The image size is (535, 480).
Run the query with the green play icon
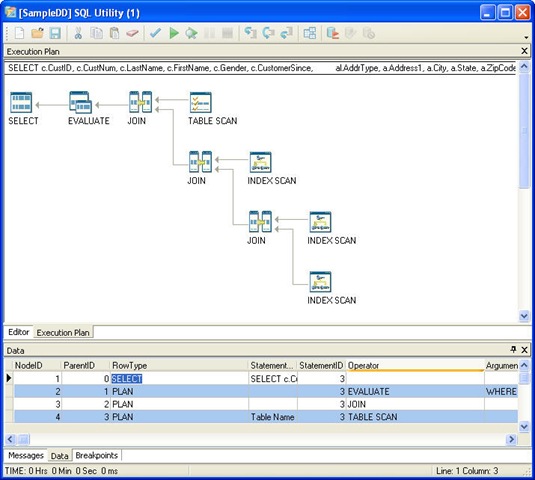pyautogui.click(x=174, y=33)
